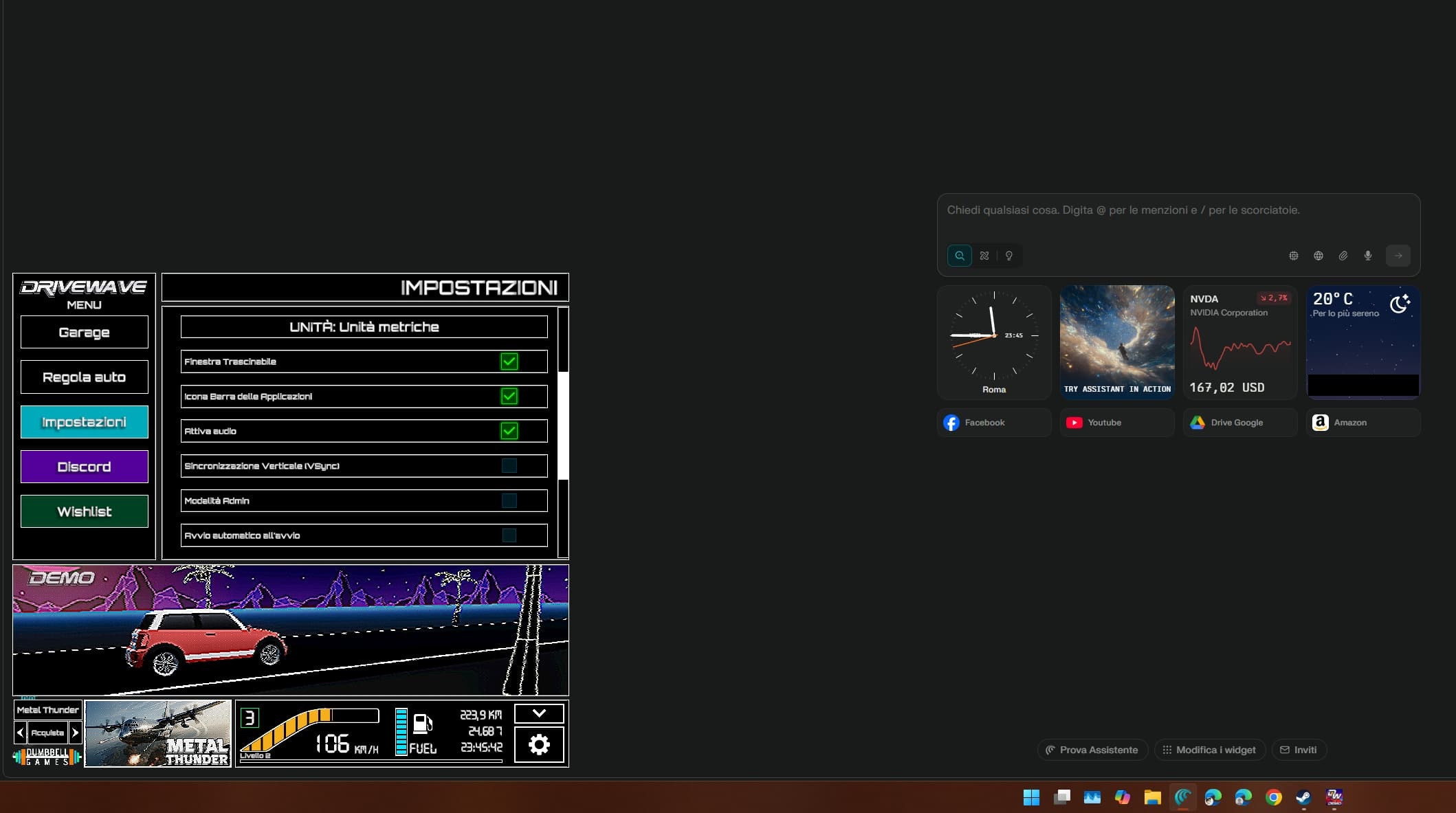1456x813 pixels.
Task: Enable the Modalità Admin checkbox
Action: pos(509,501)
